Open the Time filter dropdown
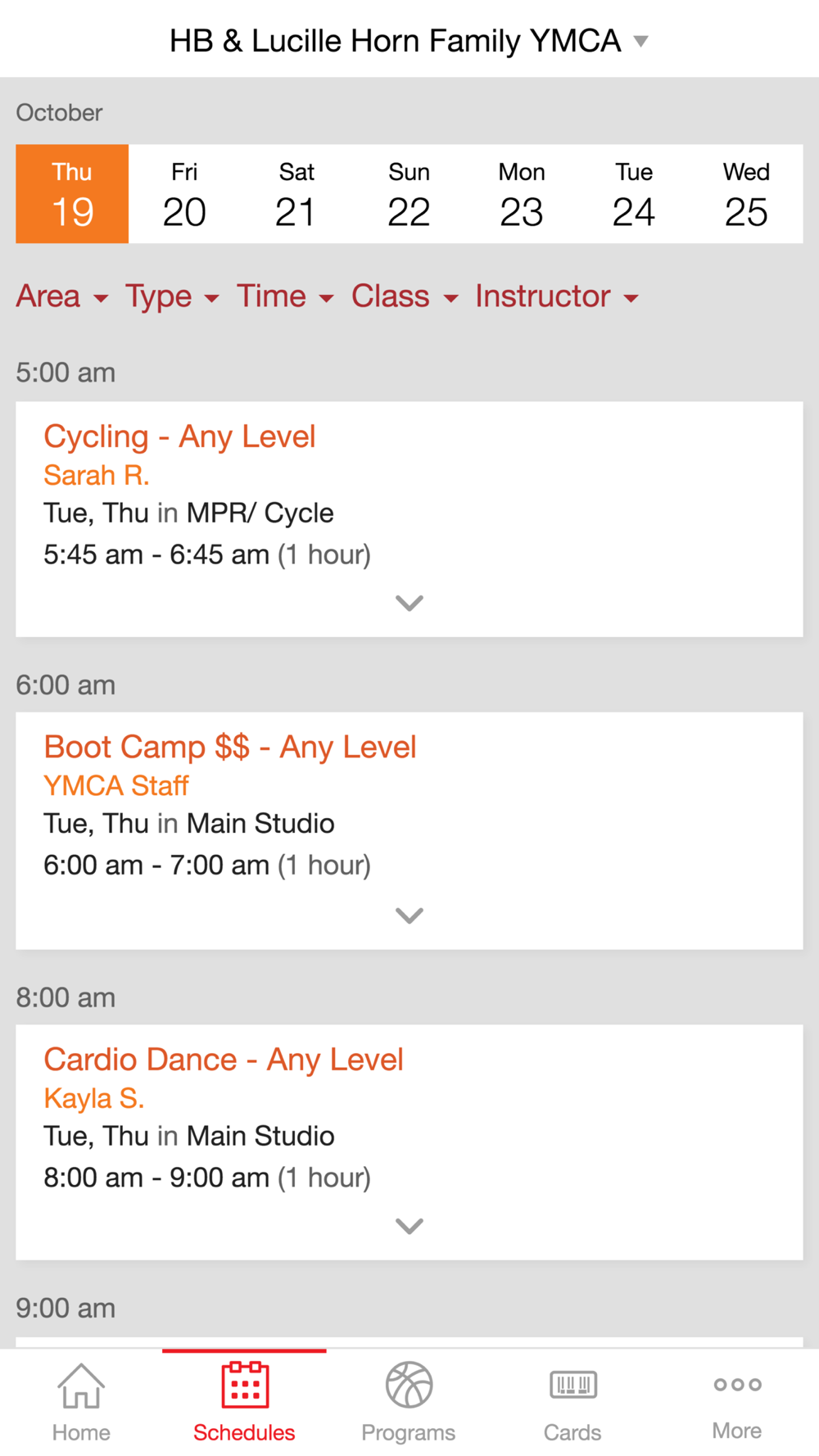819x1456 pixels. [285, 296]
